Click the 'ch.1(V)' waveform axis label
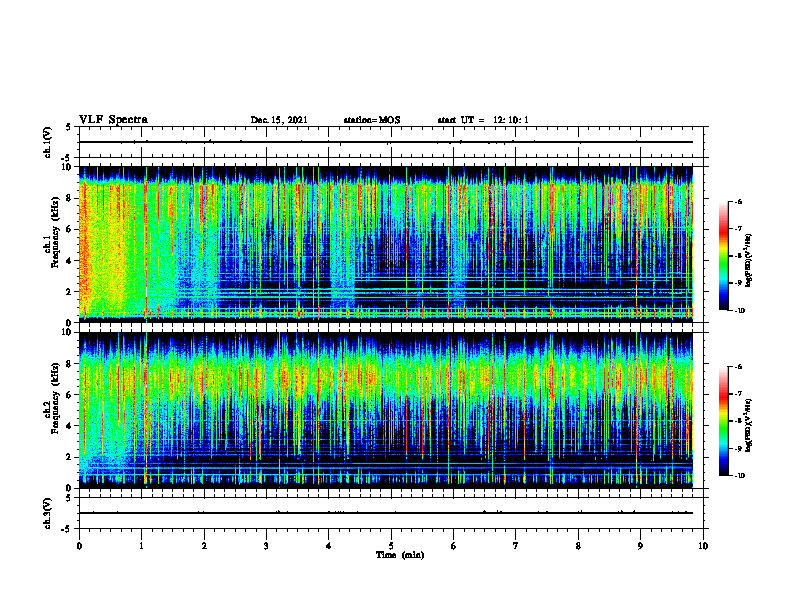This screenshot has height=612, width=792. (x=47, y=142)
